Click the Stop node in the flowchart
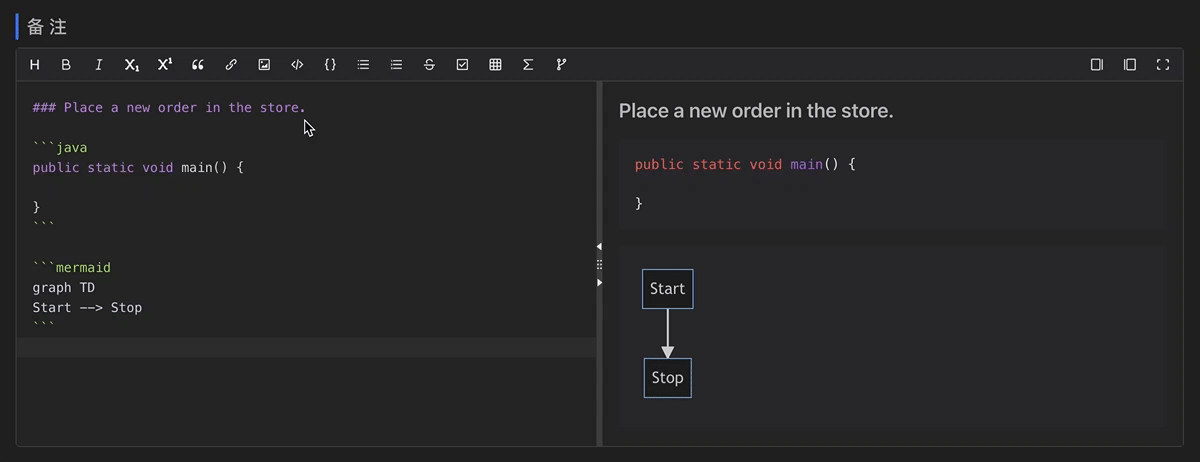This screenshot has width=1200, height=462. 667,378
